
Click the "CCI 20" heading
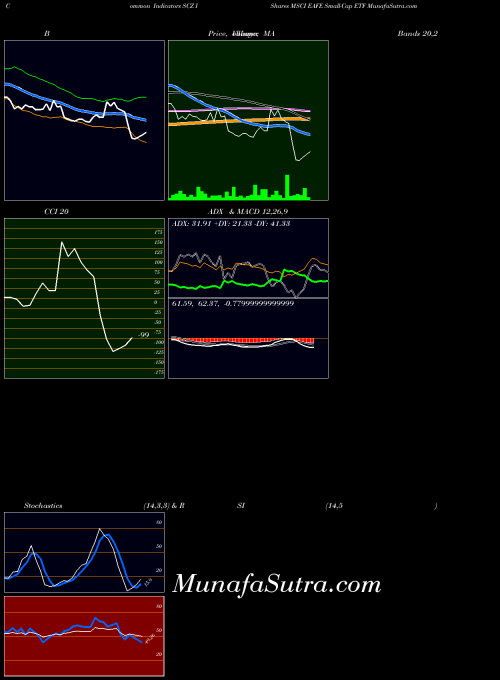point(56,212)
